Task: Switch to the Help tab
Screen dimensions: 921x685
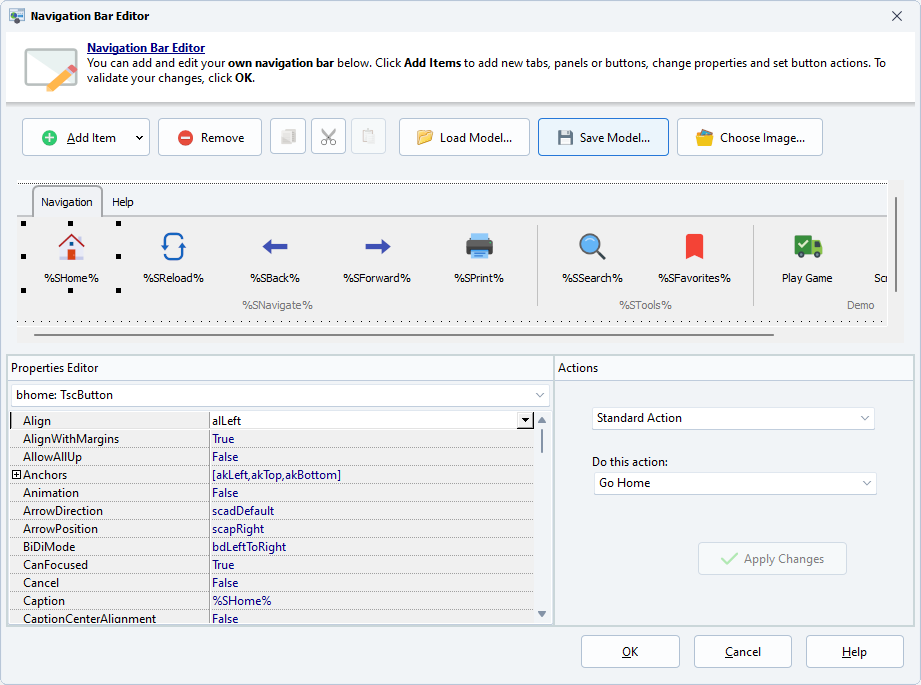Action: pos(122,202)
